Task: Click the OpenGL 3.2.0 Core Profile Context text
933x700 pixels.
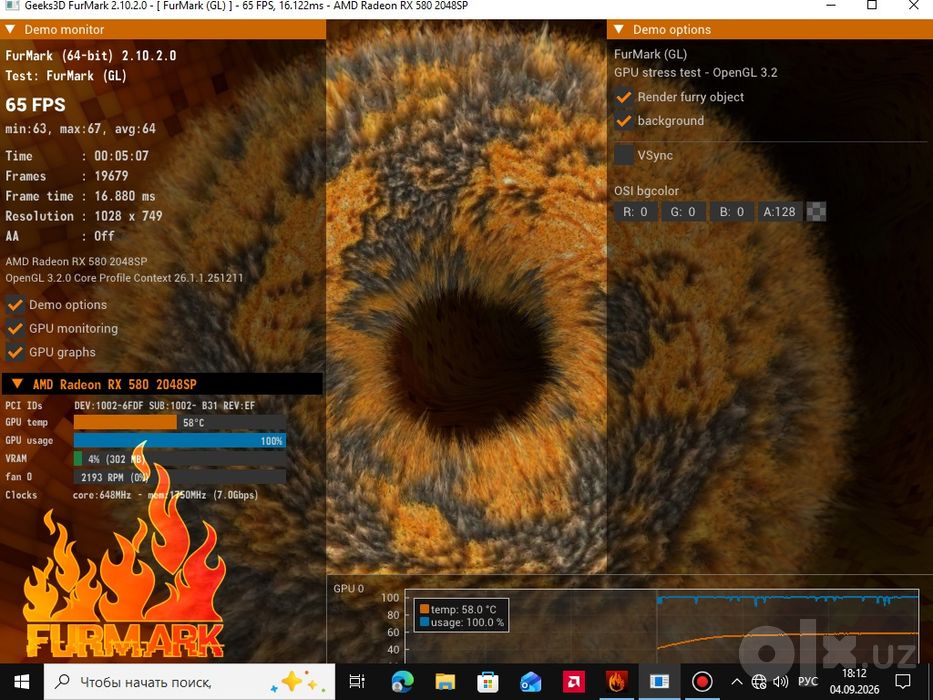Action: 124,278
